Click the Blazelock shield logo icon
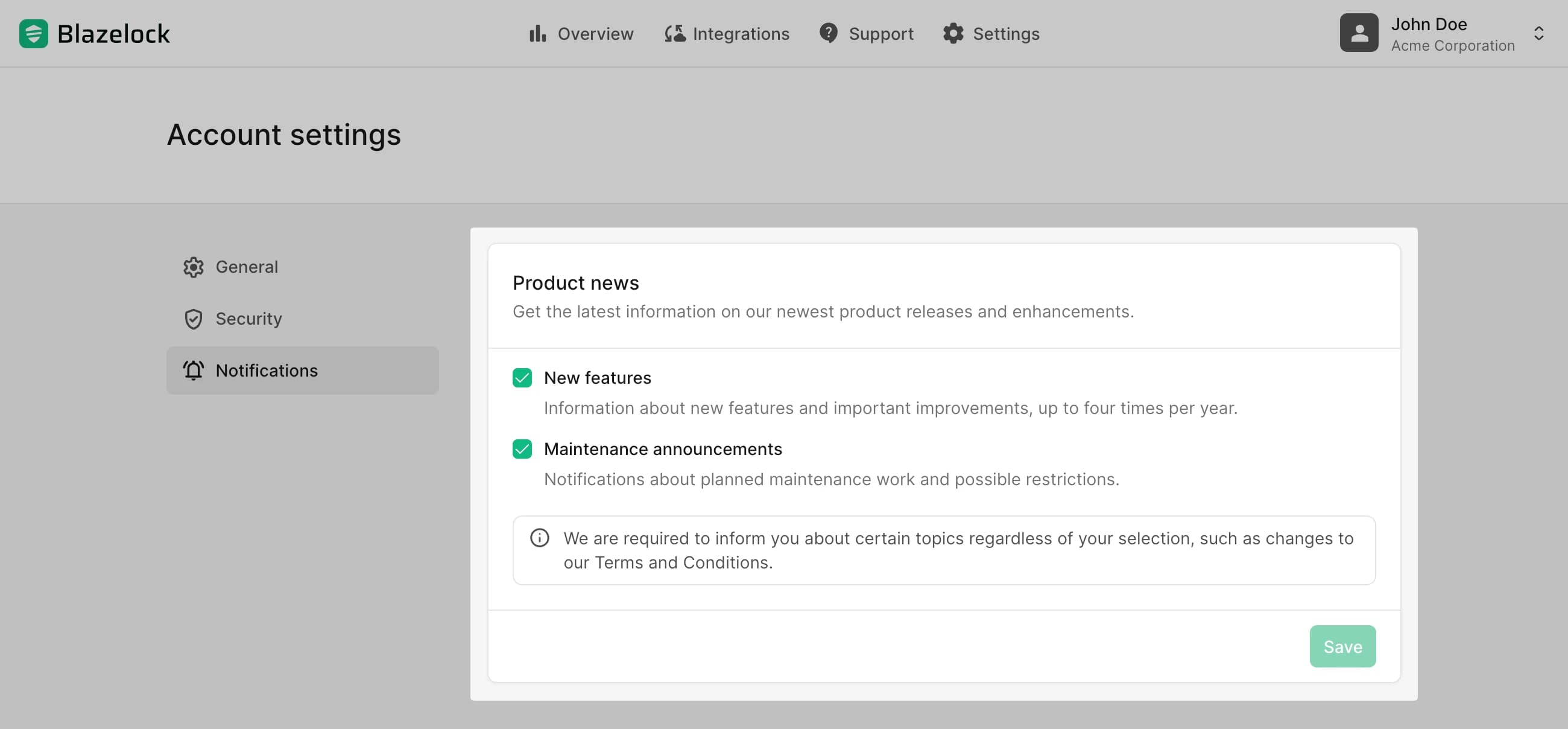Screen dimensions: 1568x729 coord(34,34)
